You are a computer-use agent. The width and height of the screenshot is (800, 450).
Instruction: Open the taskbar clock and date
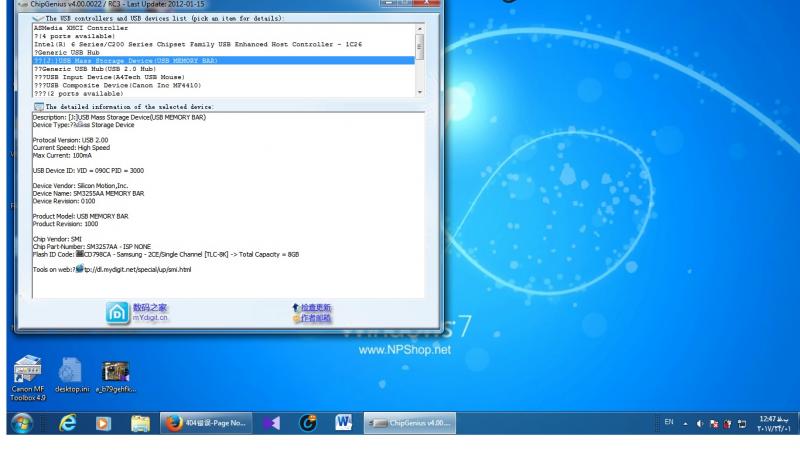(x=773, y=423)
